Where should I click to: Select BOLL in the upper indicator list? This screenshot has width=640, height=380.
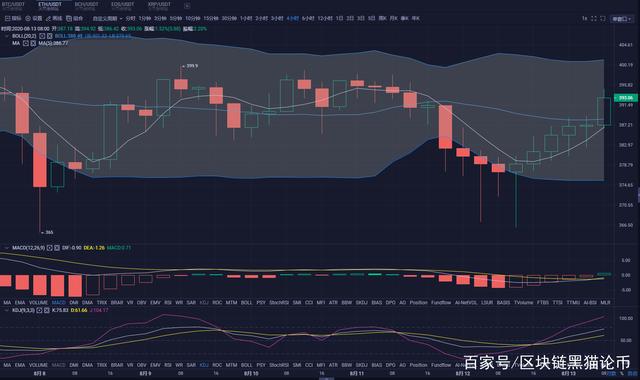(247, 302)
